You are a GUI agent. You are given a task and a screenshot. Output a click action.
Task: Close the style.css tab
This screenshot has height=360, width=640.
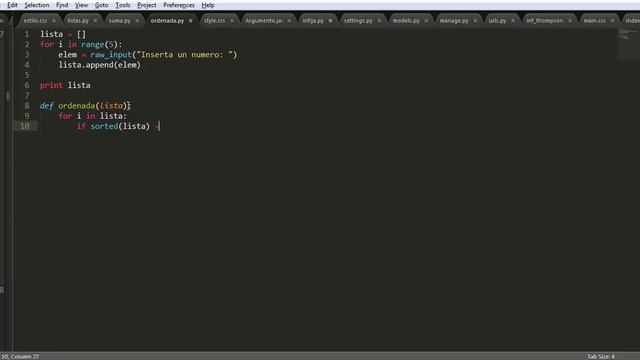point(232,20)
